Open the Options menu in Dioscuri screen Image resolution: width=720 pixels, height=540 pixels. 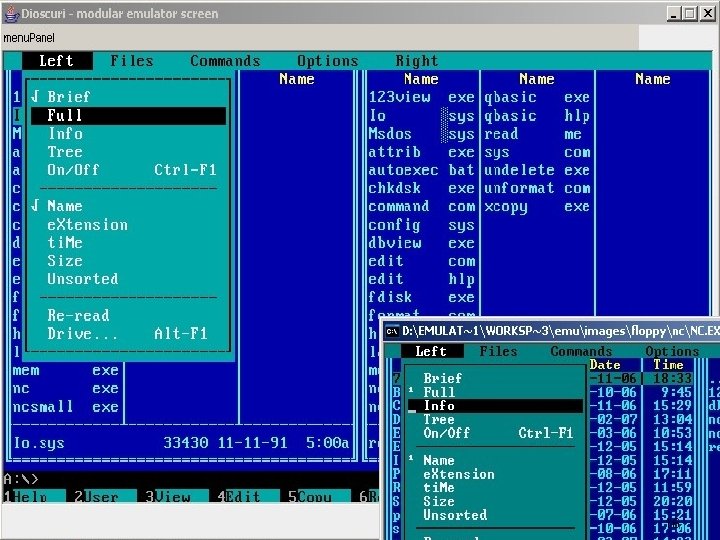point(327,61)
